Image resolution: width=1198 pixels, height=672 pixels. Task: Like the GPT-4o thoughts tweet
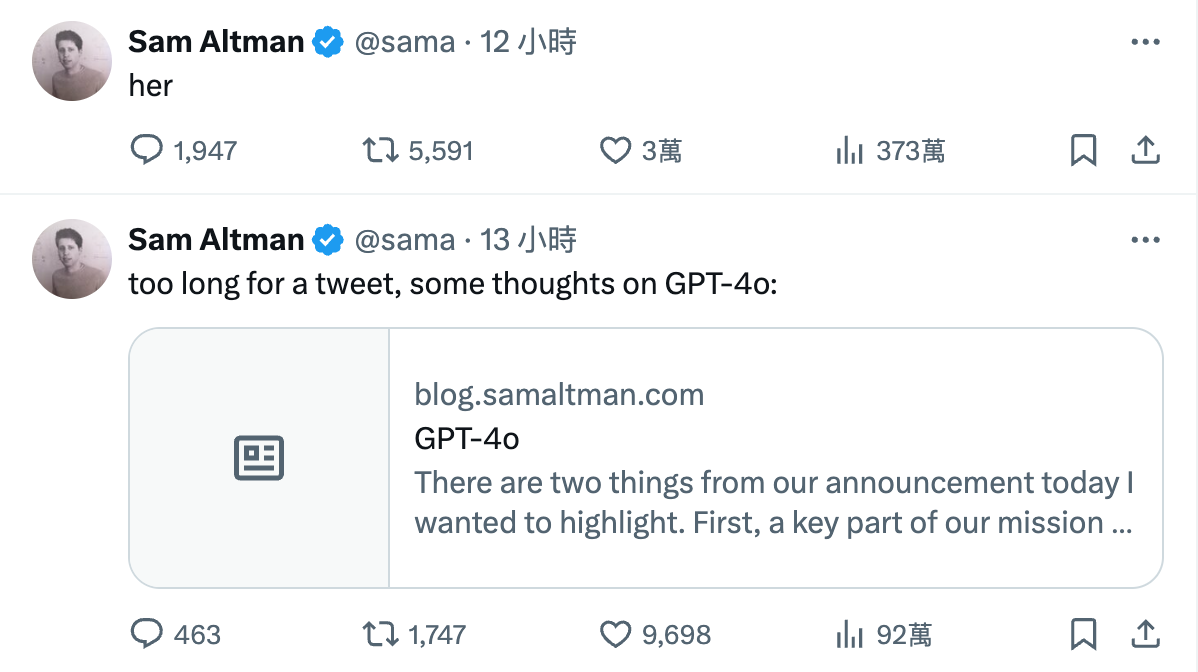(615, 634)
